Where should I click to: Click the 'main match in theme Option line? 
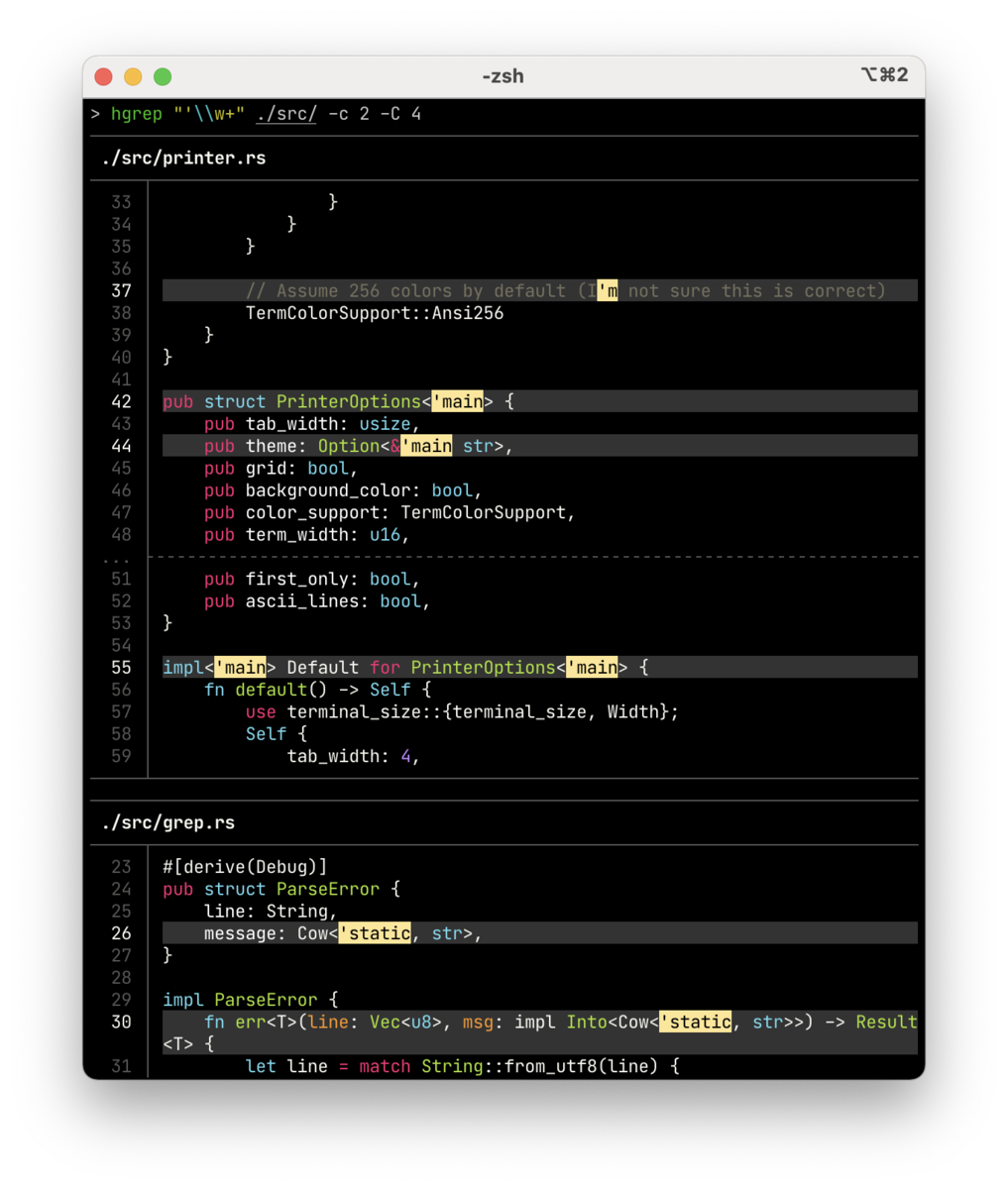pyautogui.click(x=426, y=446)
